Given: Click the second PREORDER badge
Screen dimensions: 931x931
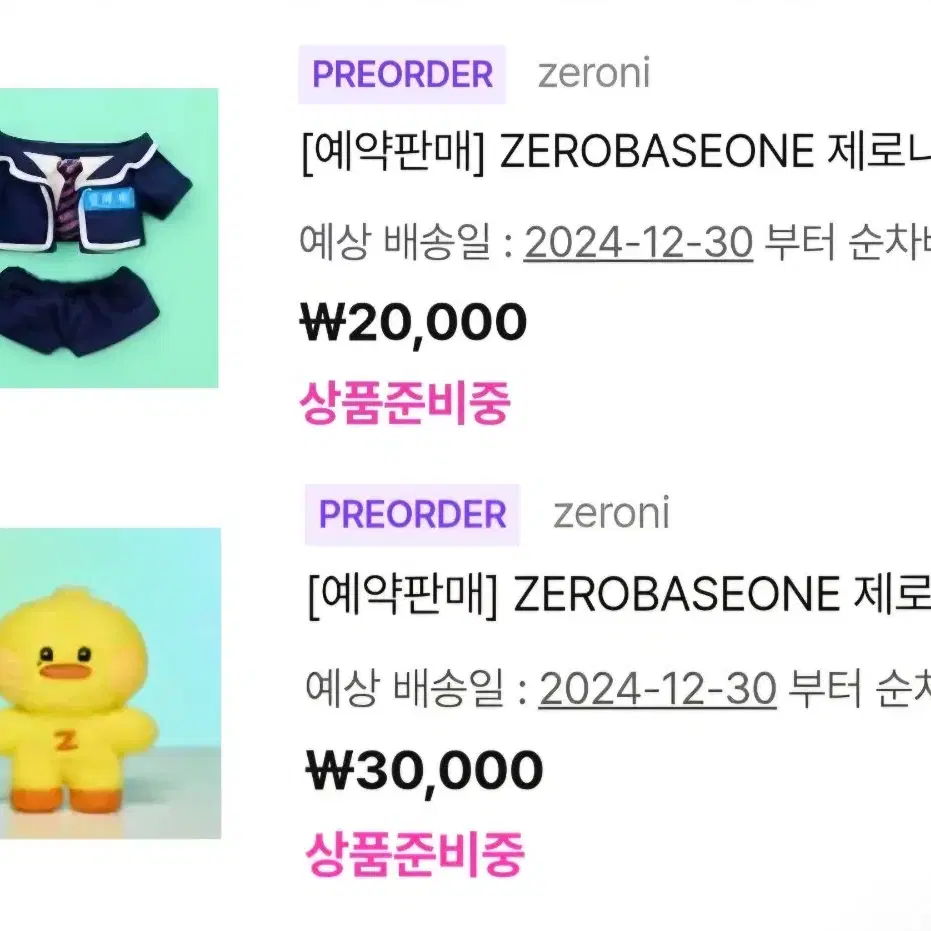Looking at the screenshot, I should [412, 514].
